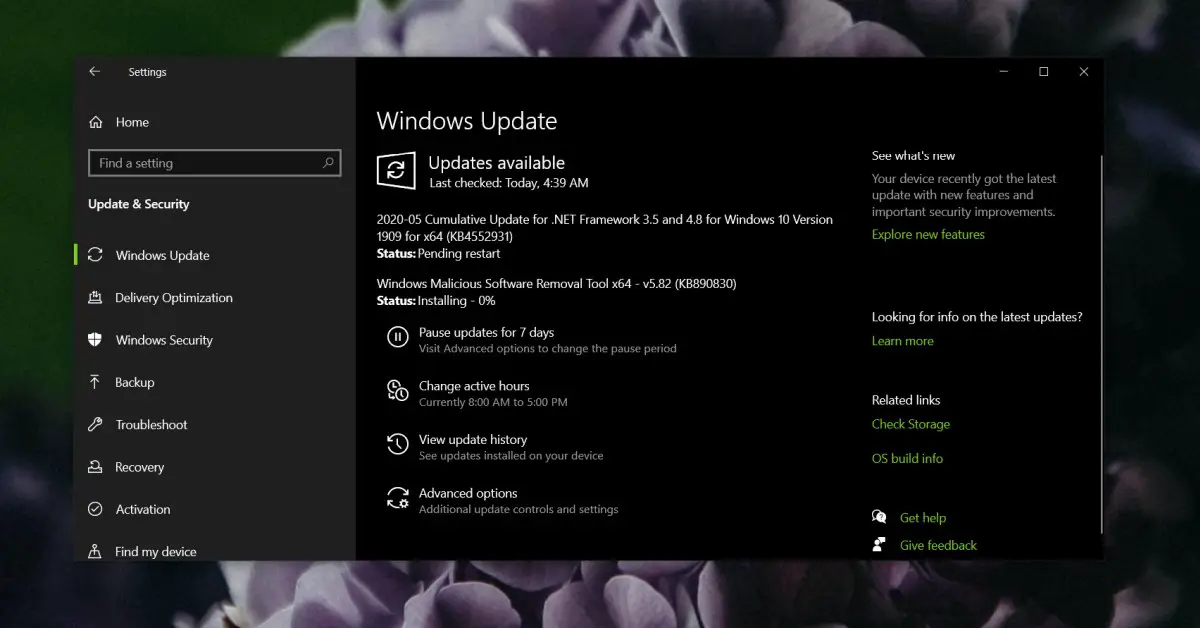Click the search magnifier icon

[328, 163]
